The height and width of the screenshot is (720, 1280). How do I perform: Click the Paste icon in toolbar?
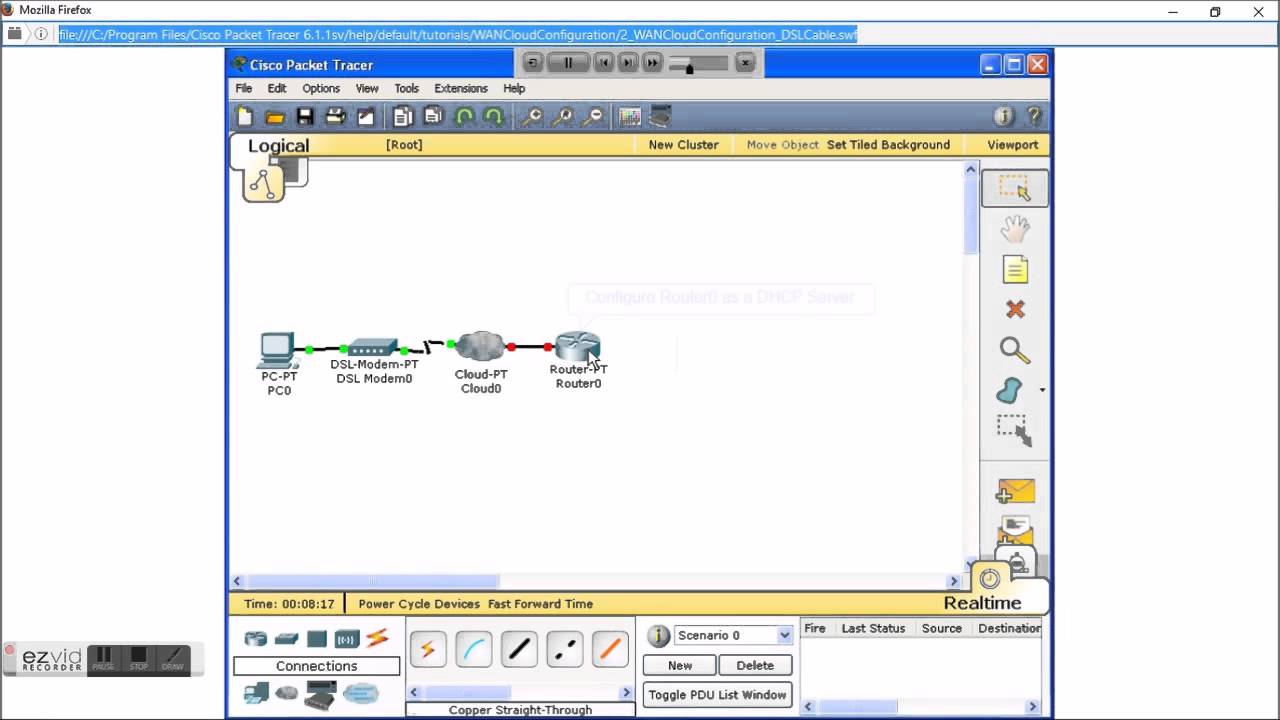[x=433, y=117]
